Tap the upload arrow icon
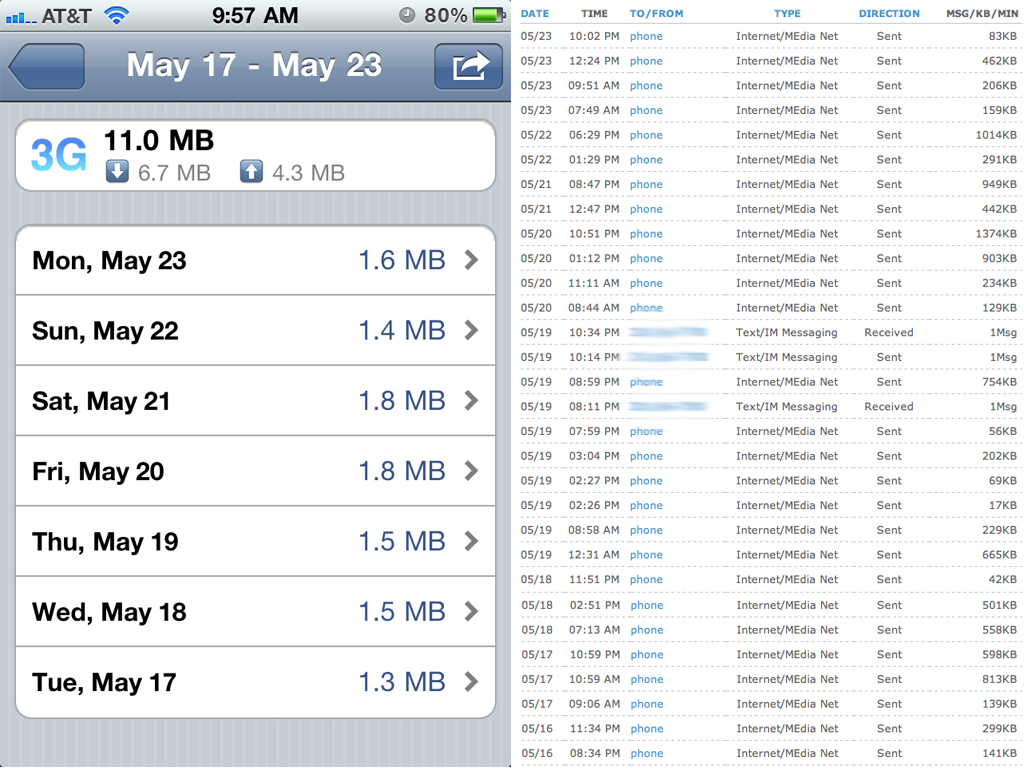Screen dimensions: 1024x768 [x=251, y=172]
